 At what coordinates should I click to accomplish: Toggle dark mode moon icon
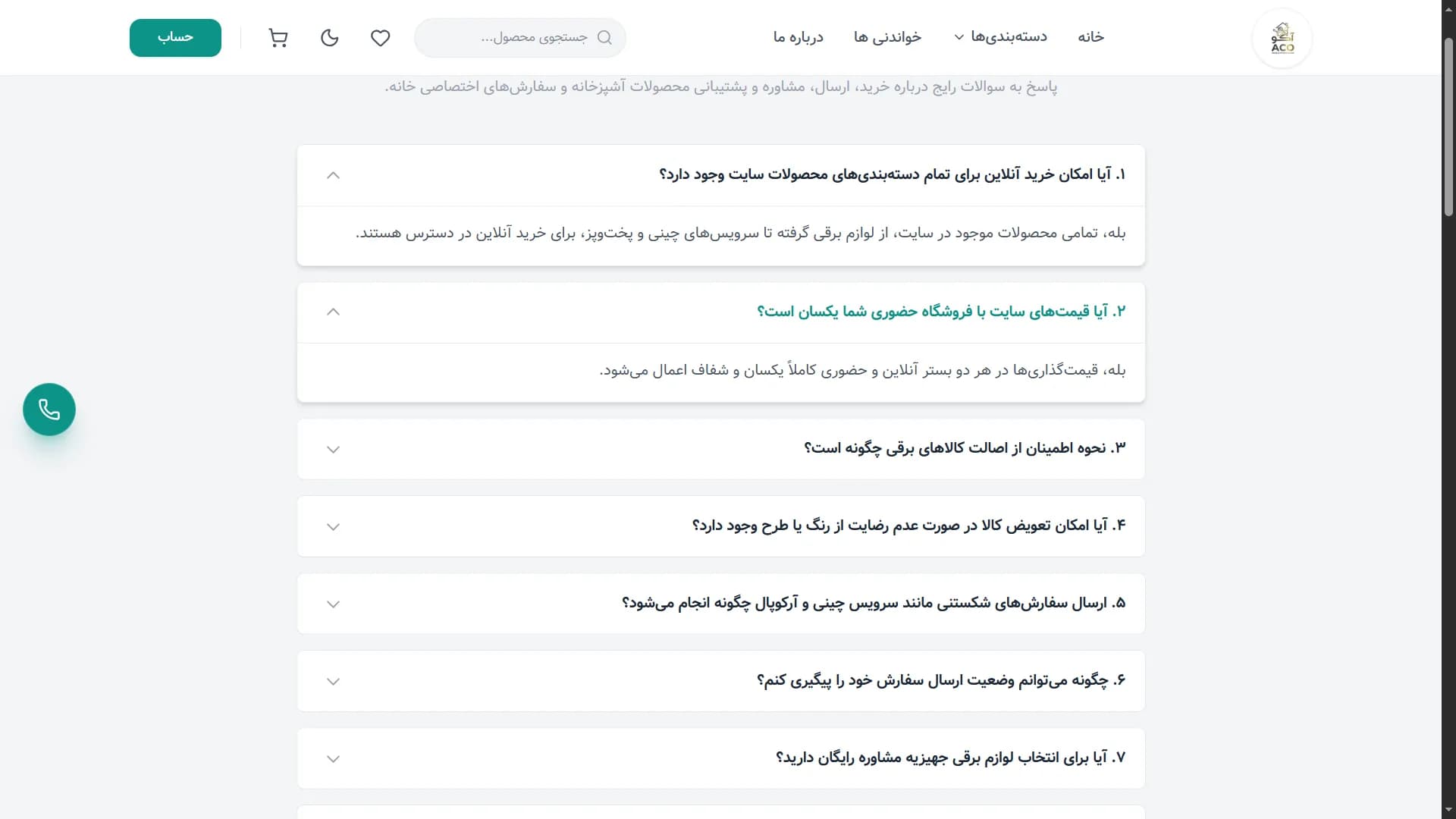[x=329, y=38]
